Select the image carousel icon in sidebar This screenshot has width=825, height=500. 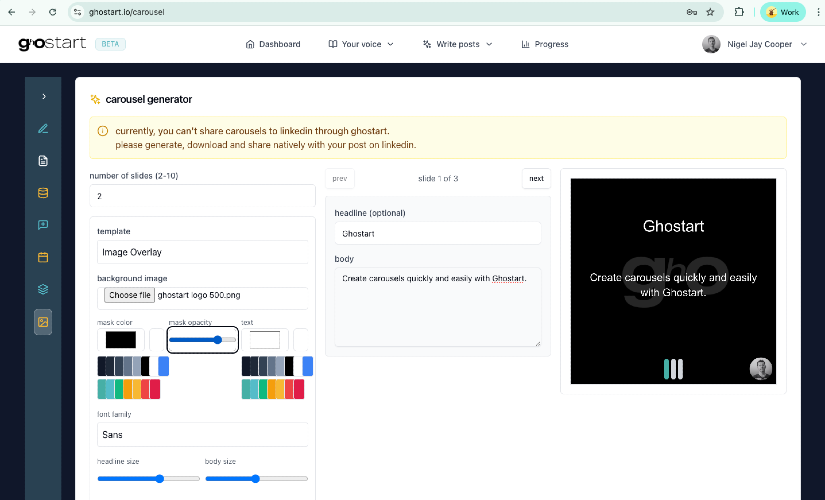[43, 322]
